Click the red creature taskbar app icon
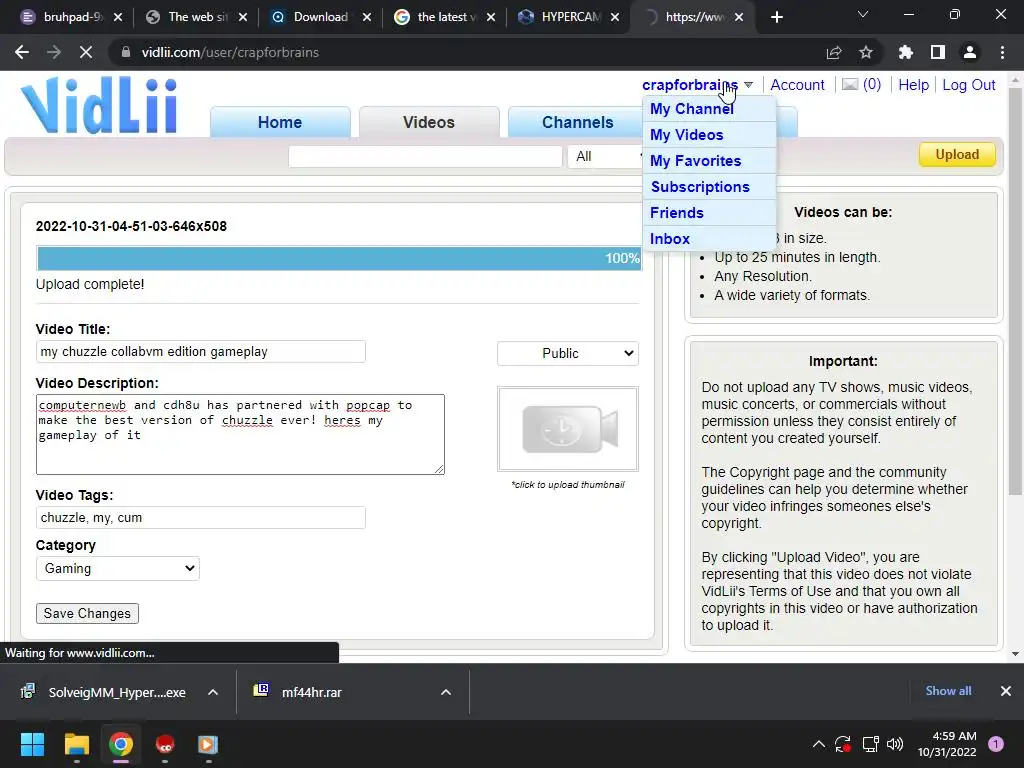Image resolution: width=1024 pixels, height=768 pixels. click(165, 744)
